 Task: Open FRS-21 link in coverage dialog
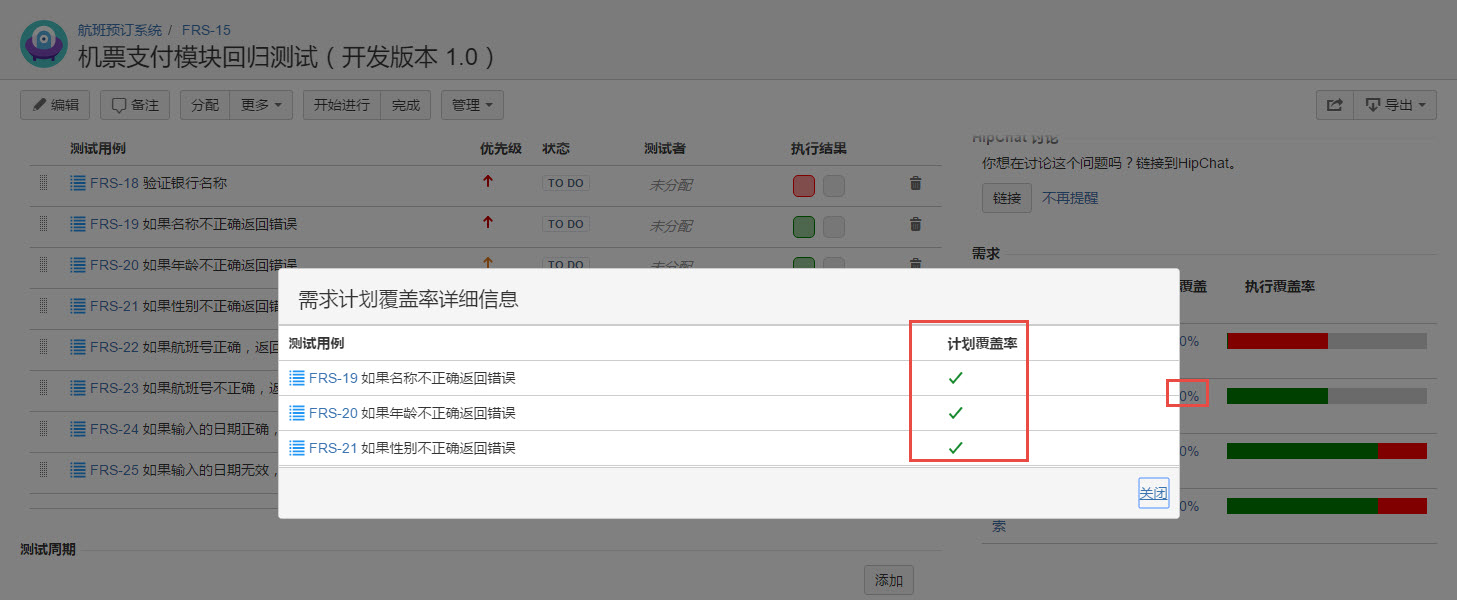333,448
